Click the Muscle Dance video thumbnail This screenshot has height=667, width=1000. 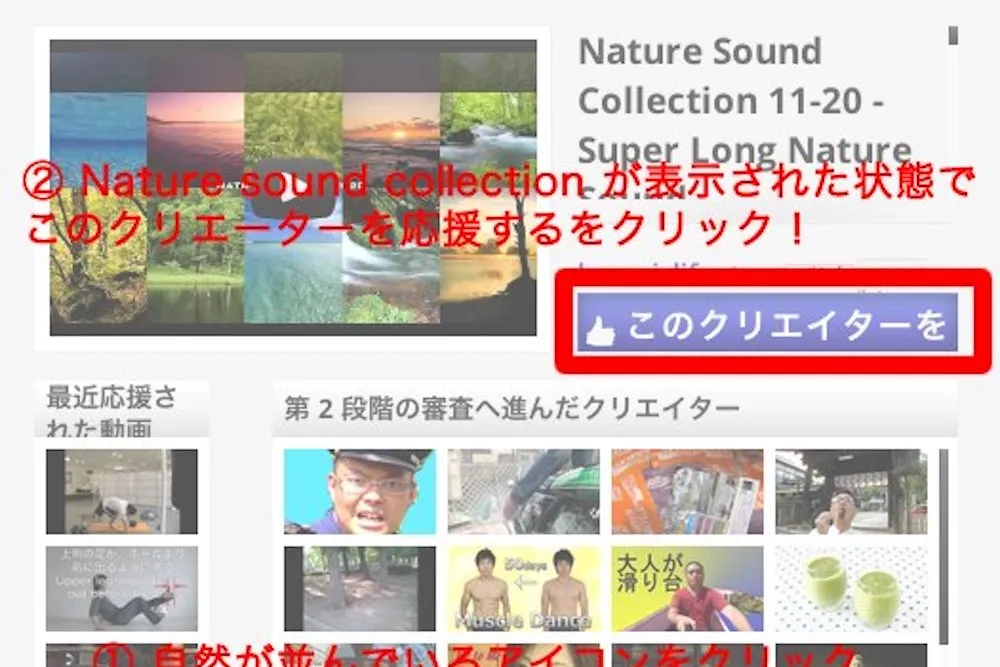click(523, 588)
